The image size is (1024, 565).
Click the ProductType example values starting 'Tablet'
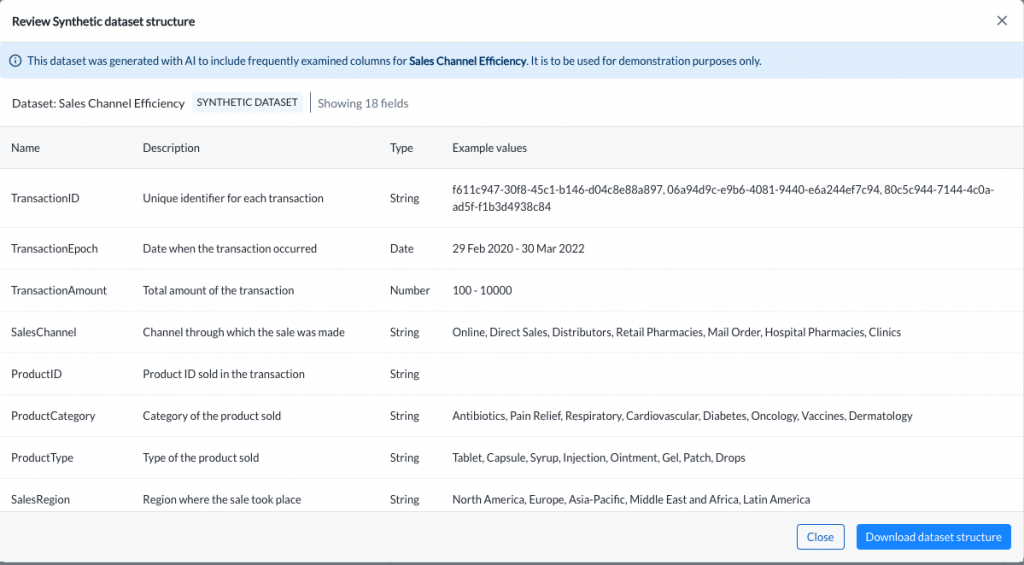tap(598, 457)
